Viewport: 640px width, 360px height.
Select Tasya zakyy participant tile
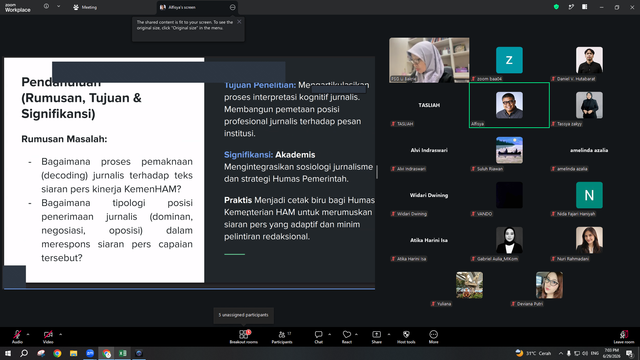coord(589,105)
